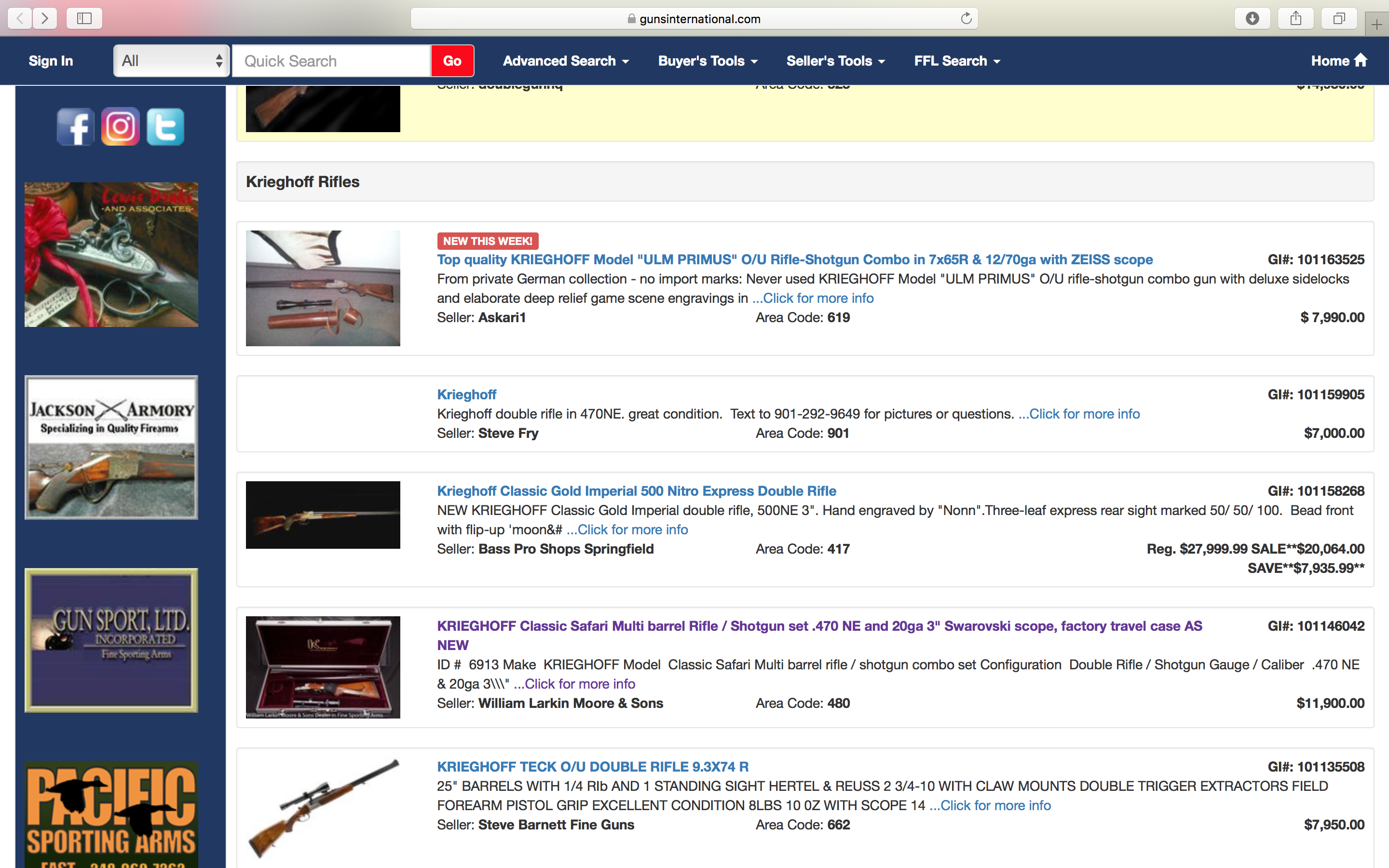Click the $11,900.00 price

click(x=1331, y=703)
